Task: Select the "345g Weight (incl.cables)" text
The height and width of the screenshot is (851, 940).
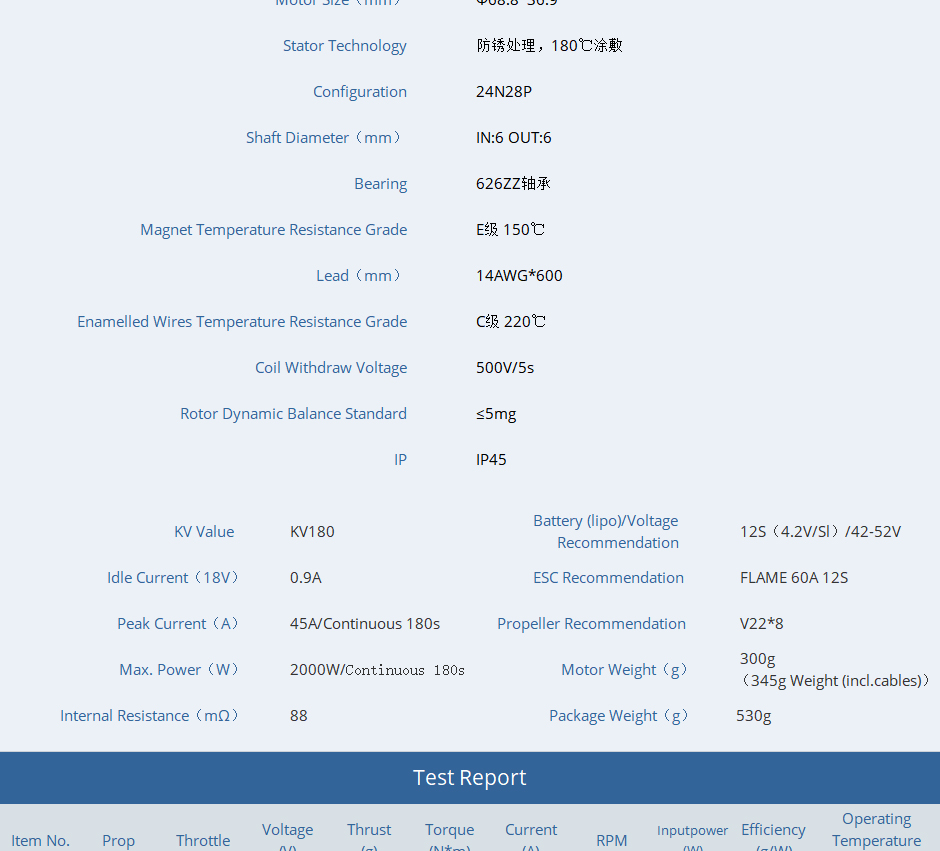Action: 836,681
